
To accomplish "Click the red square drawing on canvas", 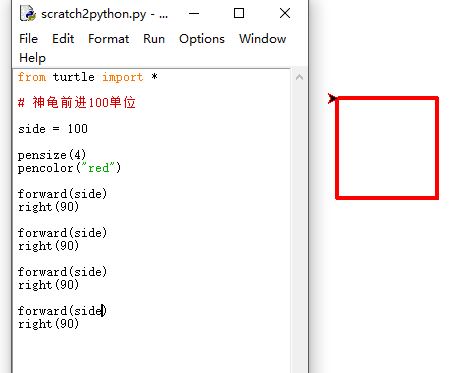I will [387, 148].
